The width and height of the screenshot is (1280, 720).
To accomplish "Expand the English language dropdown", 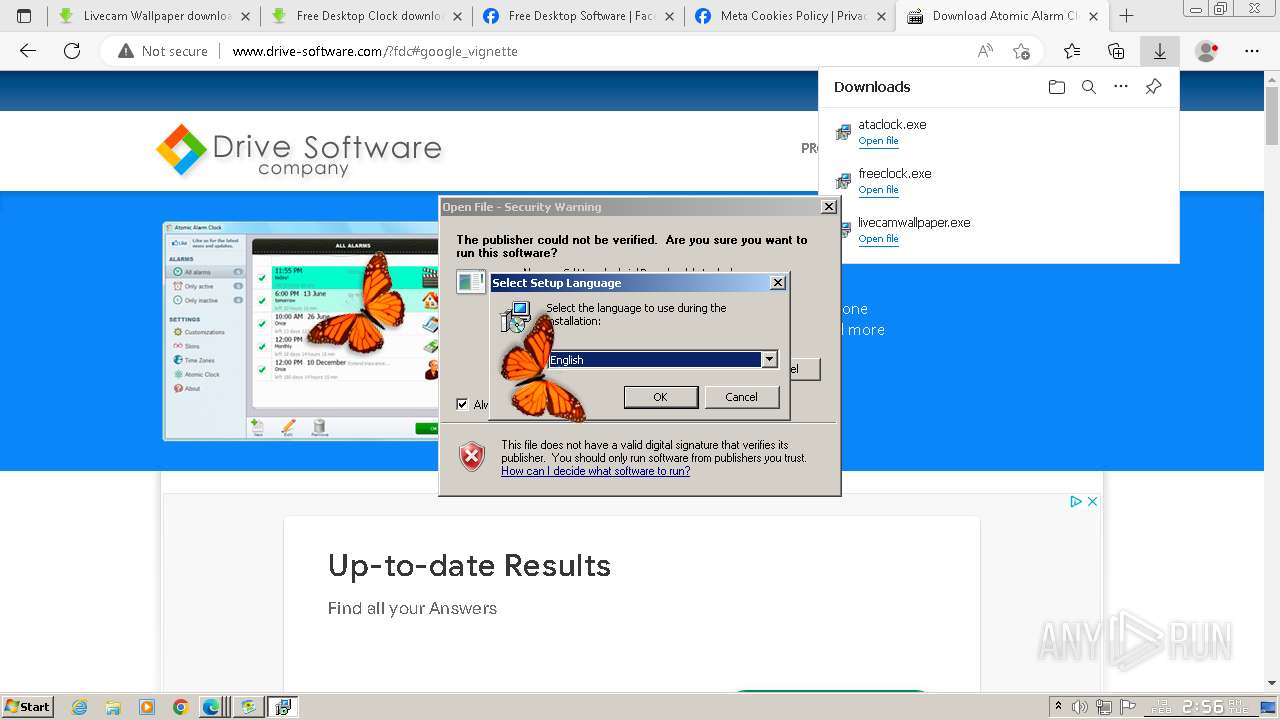I will point(769,359).
